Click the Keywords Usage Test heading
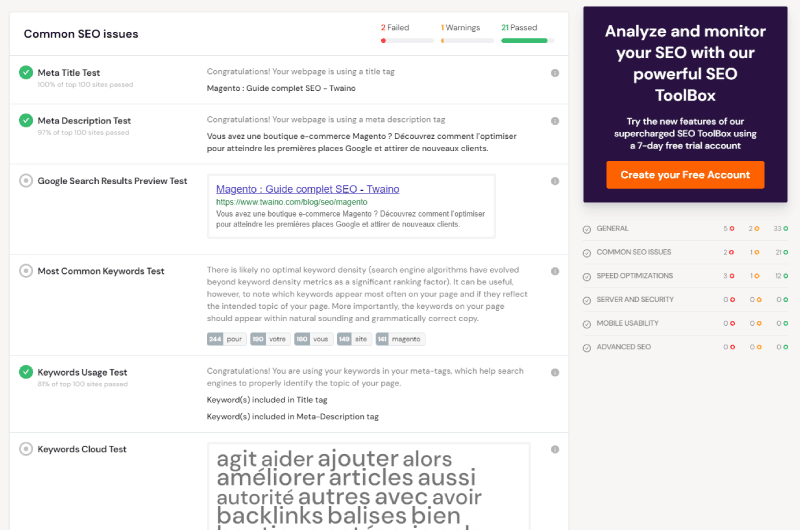 [82, 372]
